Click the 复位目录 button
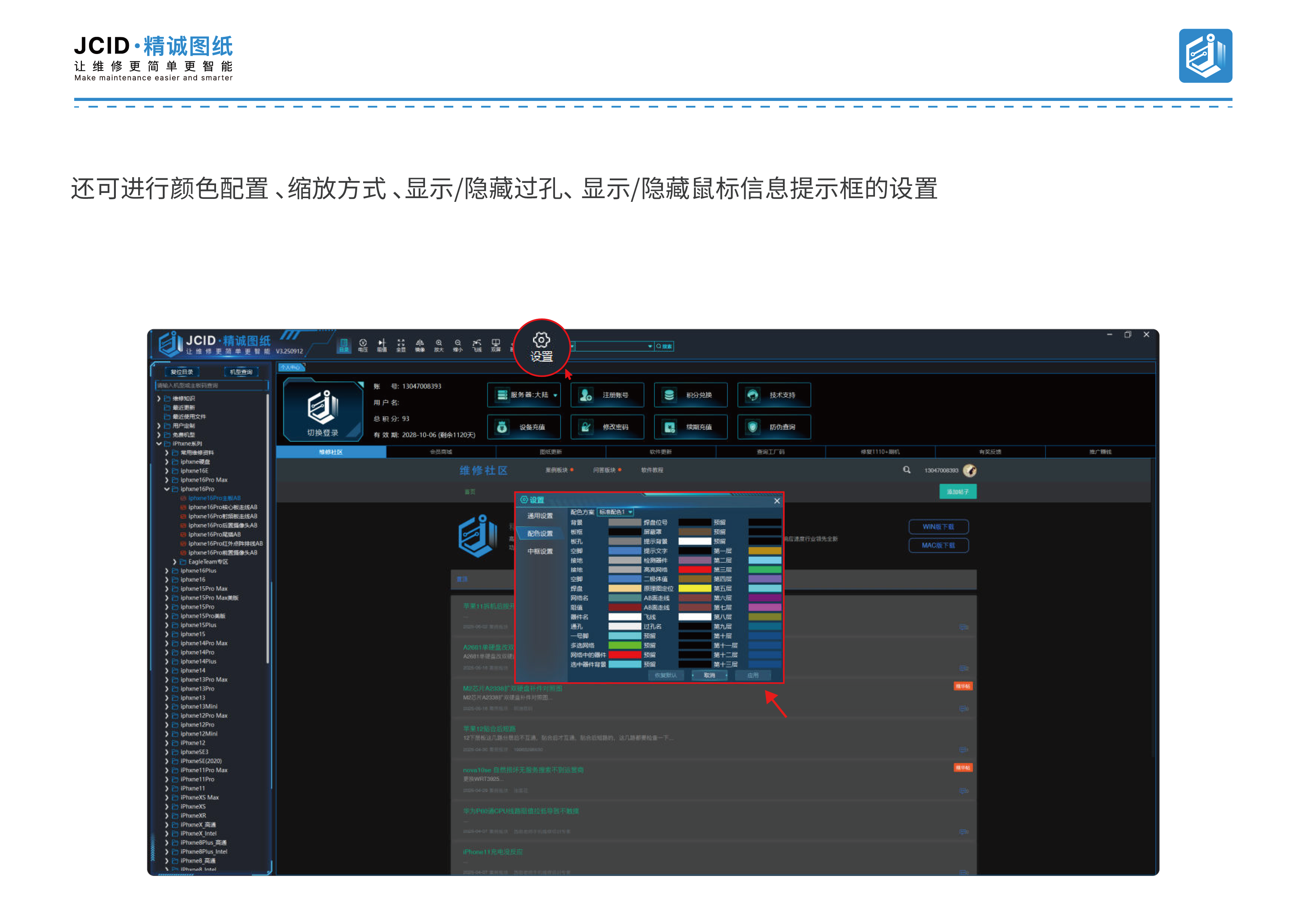This screenshot has width=1307, height=924. pos(182,372)
